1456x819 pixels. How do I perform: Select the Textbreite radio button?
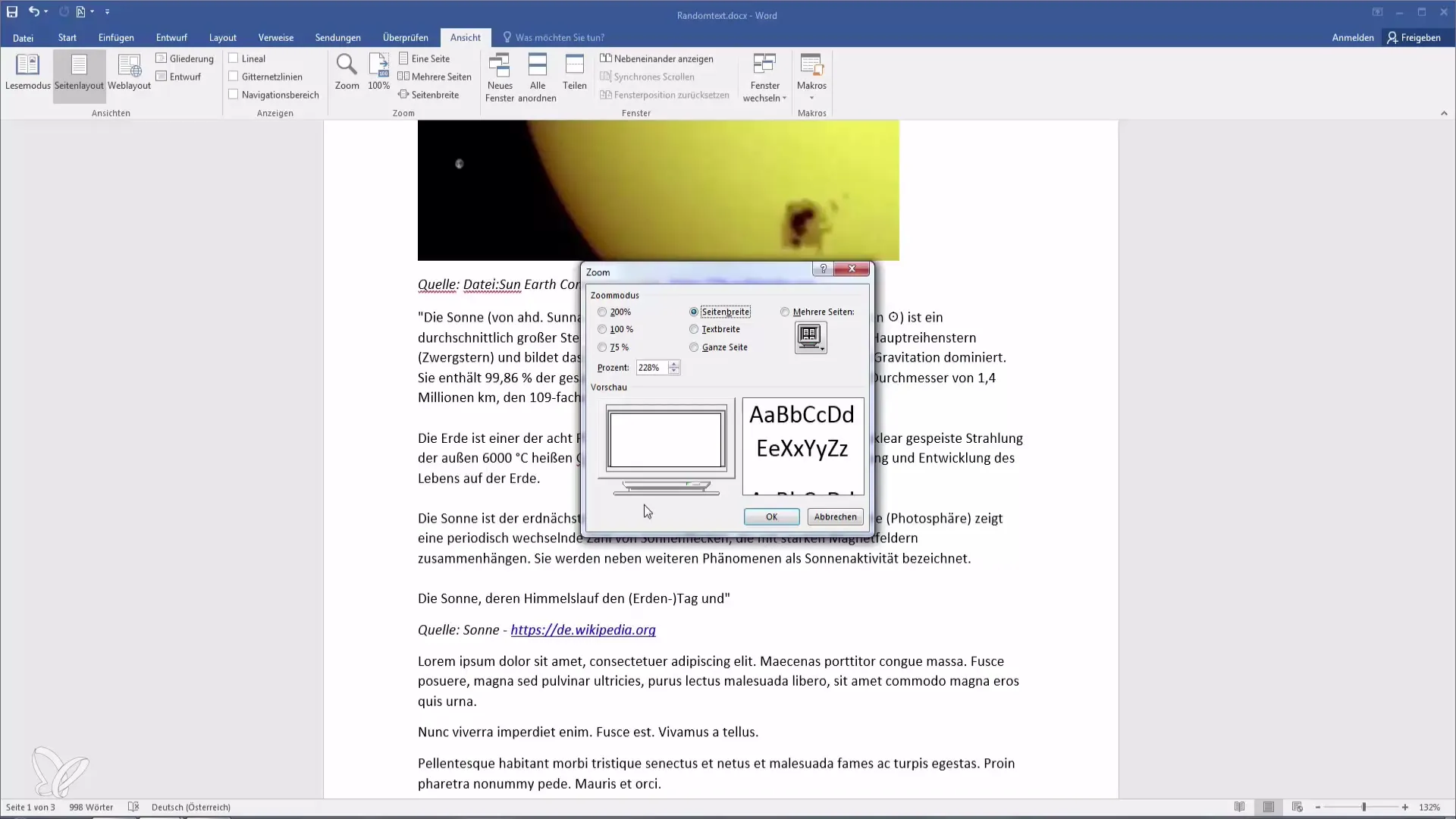(694, 329)
